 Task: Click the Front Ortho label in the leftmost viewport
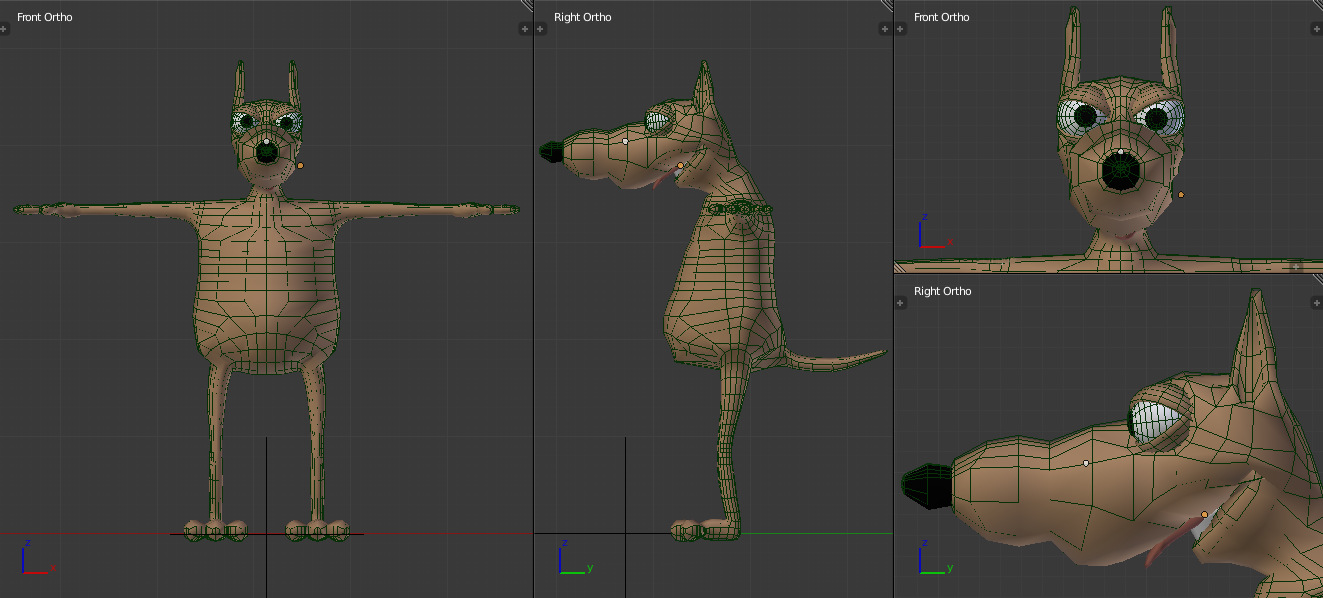point(45,17)
